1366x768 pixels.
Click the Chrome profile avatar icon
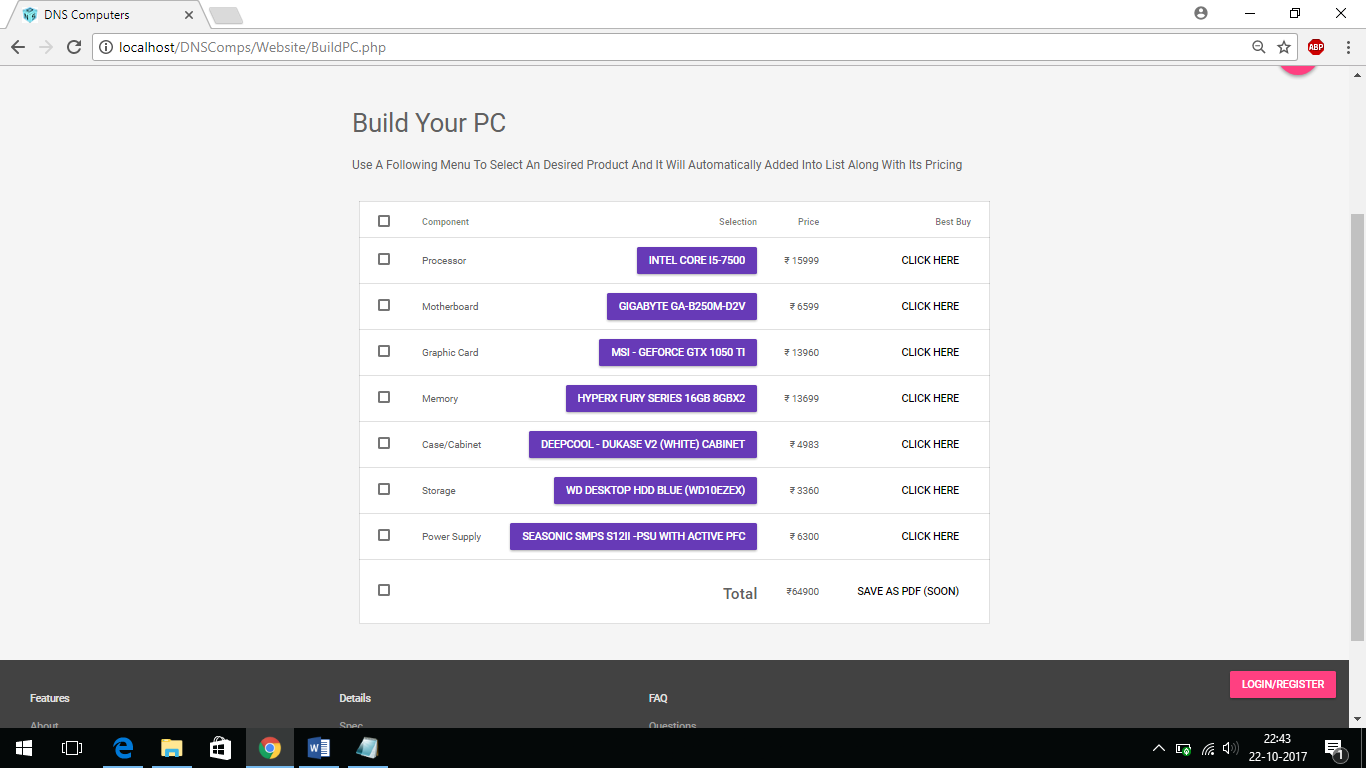pyautogui.click(x=1201, y=13)
